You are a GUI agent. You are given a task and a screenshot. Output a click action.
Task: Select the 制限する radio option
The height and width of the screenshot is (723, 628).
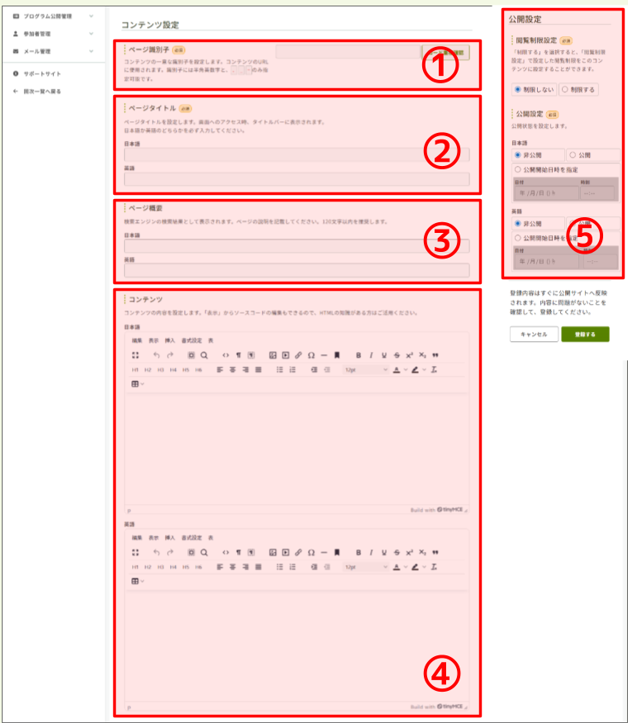[x=579, y=89]
